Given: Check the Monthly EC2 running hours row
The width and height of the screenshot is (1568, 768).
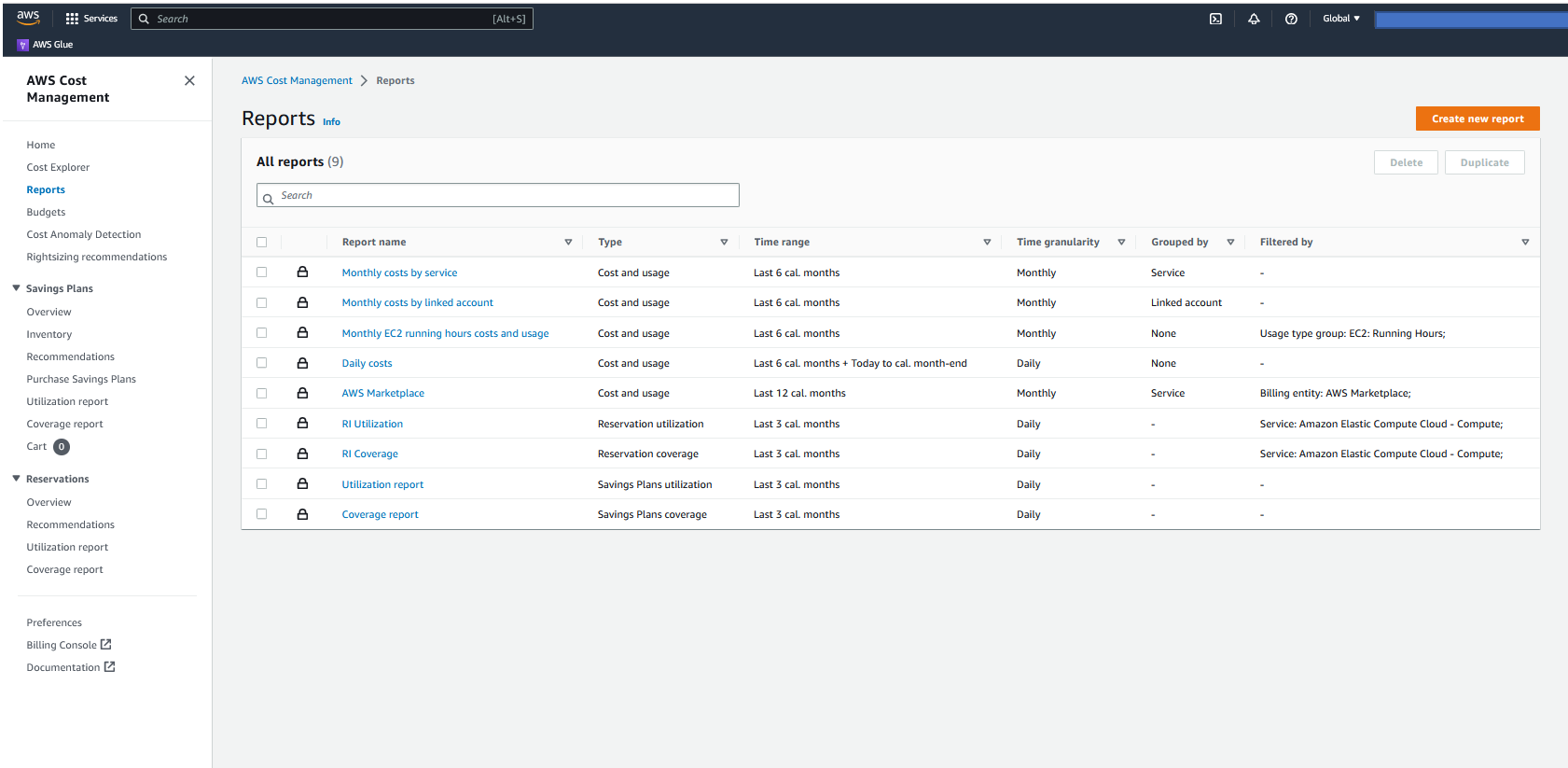Looking at the screenshot, I should [x=261, y=332].
